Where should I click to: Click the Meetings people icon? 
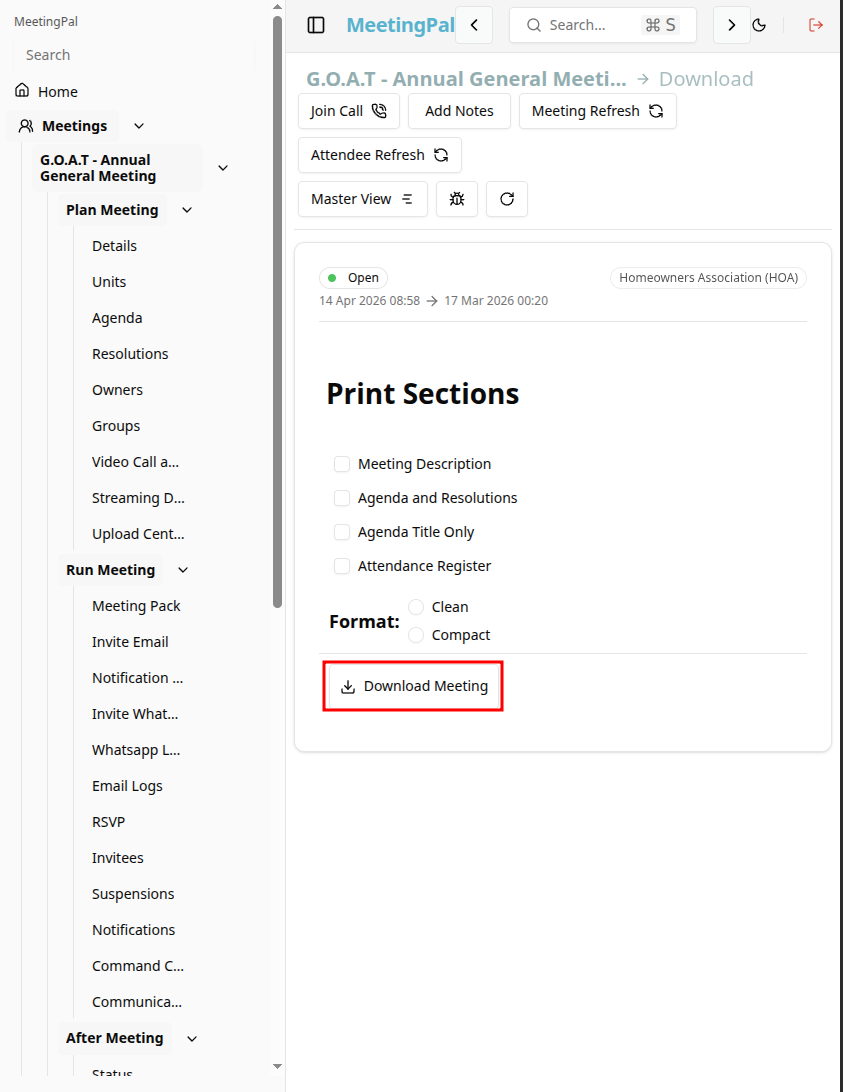click(26, 126)
